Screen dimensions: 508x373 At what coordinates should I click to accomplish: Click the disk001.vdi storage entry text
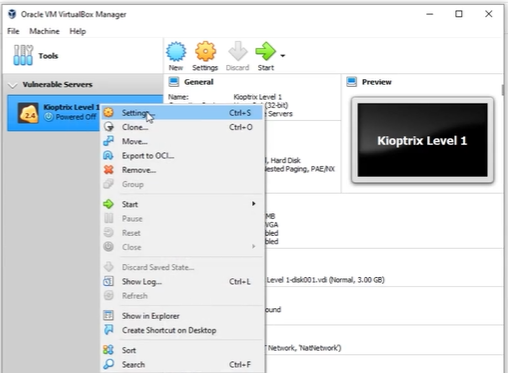click(325, 280)
